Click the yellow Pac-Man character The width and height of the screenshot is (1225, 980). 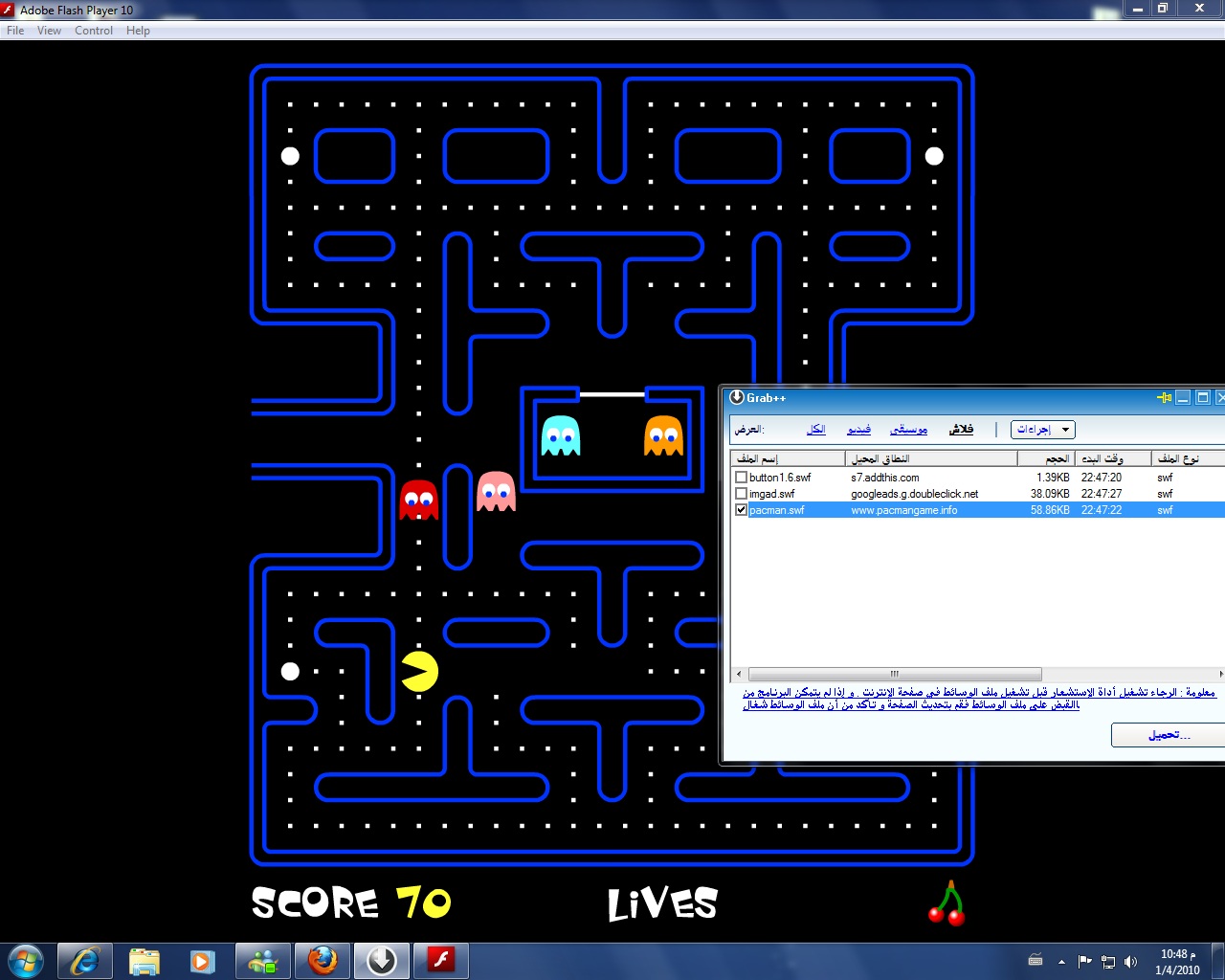coord(419,671)
